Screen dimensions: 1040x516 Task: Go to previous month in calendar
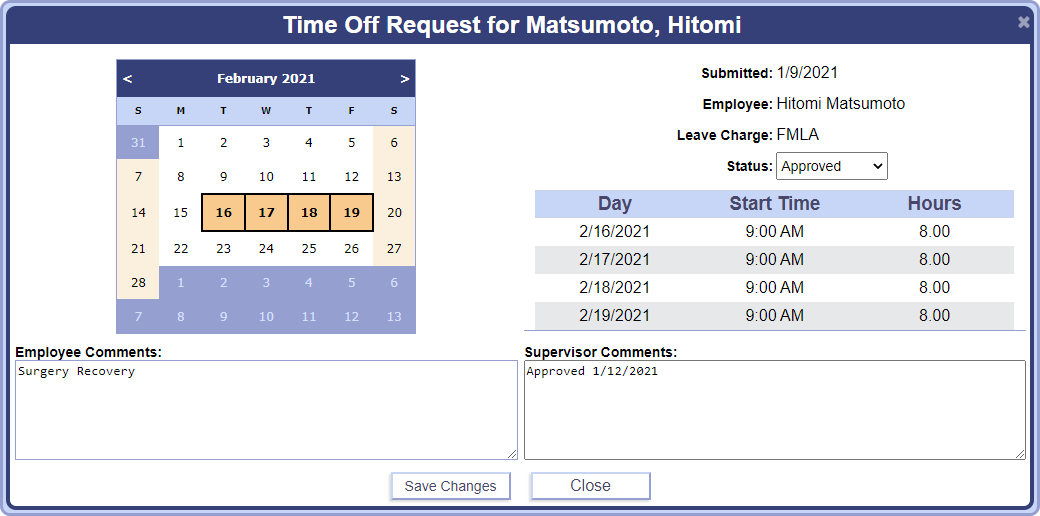[x=128, y=78]
